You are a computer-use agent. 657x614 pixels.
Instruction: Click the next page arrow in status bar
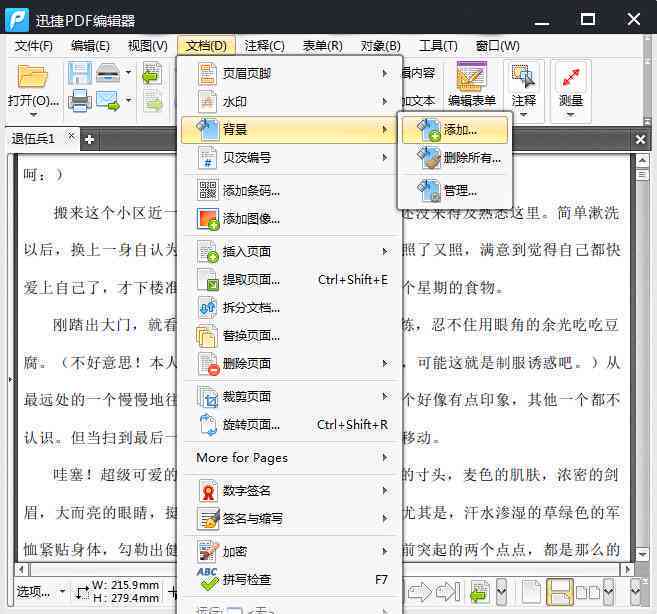[419, 592]
